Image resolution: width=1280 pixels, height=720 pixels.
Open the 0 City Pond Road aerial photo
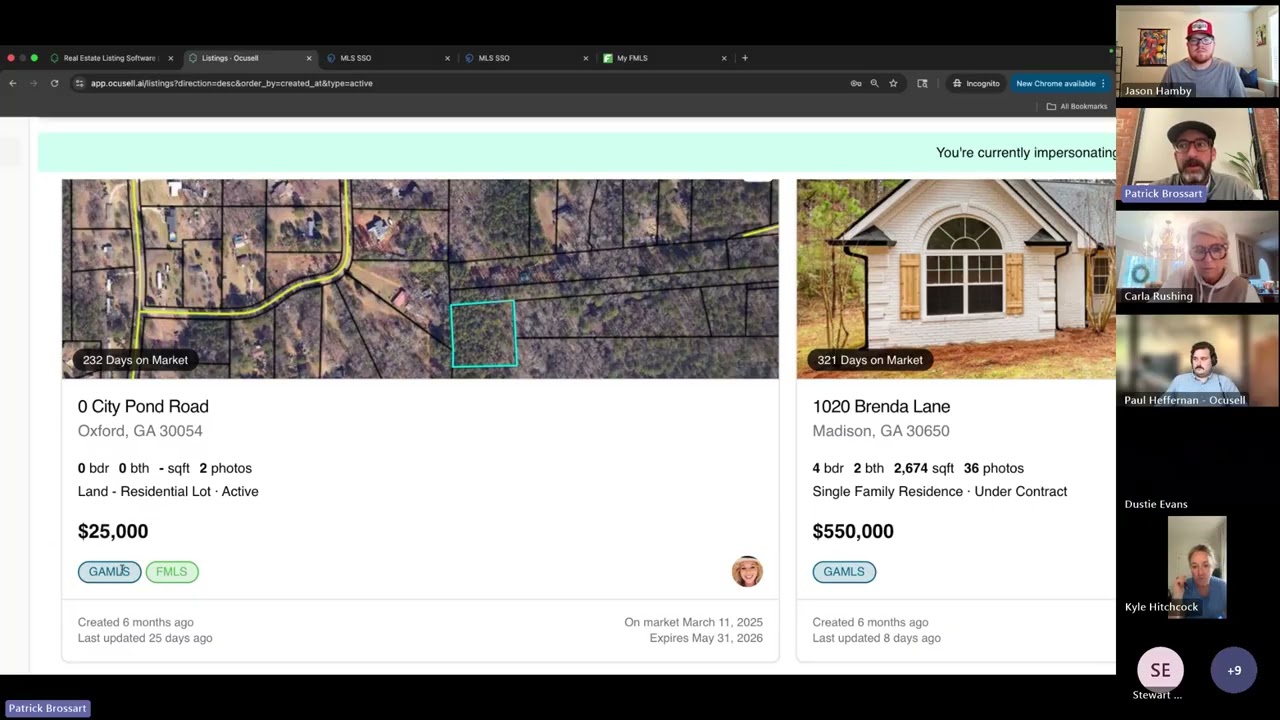420,279
